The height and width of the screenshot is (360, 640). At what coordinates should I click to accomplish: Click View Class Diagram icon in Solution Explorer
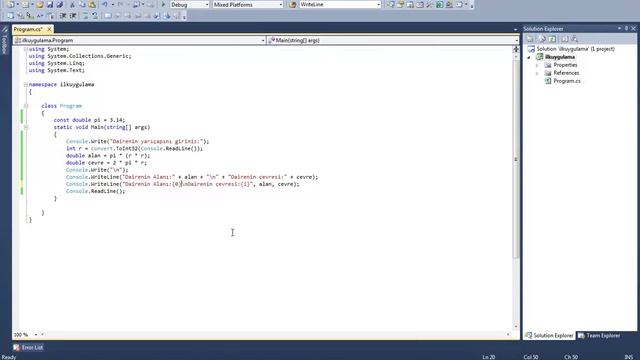click(574, 39)
